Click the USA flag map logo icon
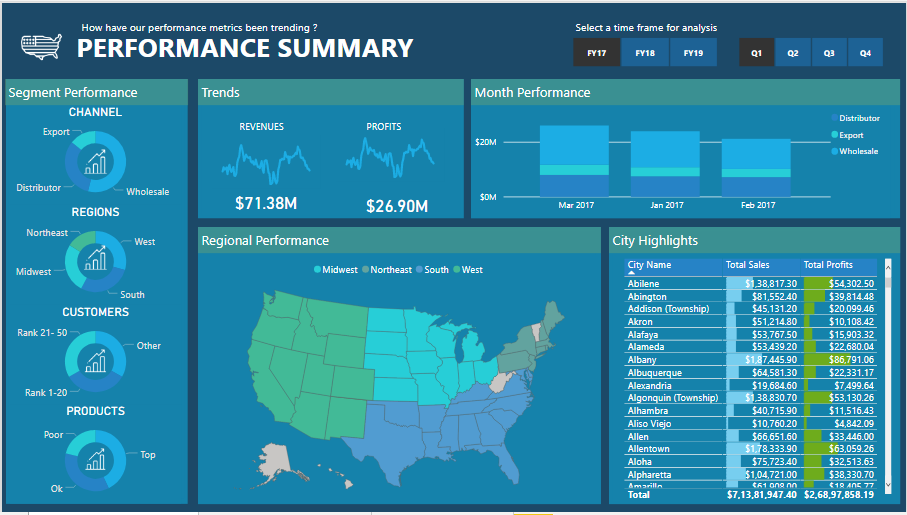The height and width of the screenshot is (515, 907). (41, 45)
